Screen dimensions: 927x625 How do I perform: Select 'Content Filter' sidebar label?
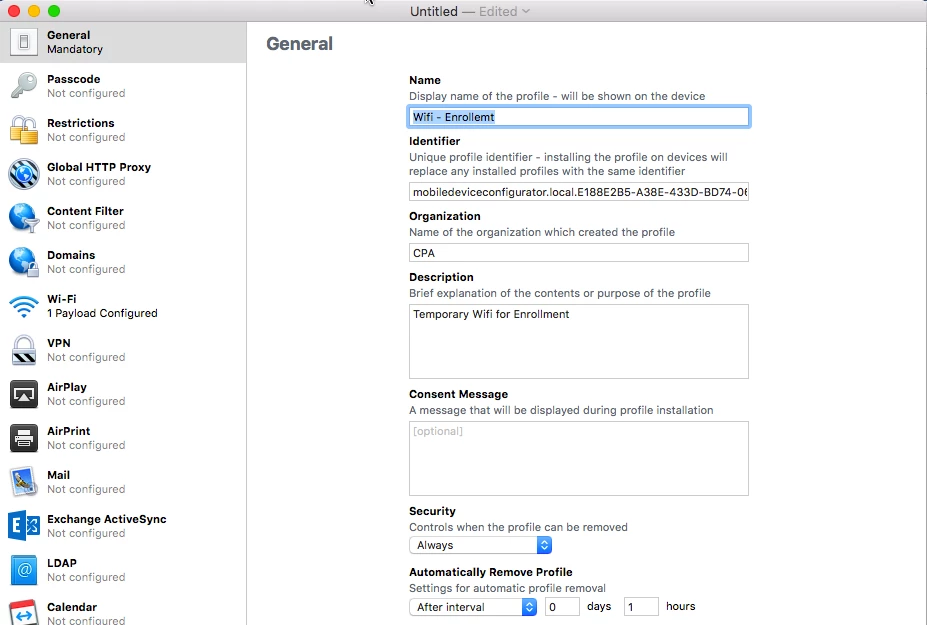(x=85, y=211)
